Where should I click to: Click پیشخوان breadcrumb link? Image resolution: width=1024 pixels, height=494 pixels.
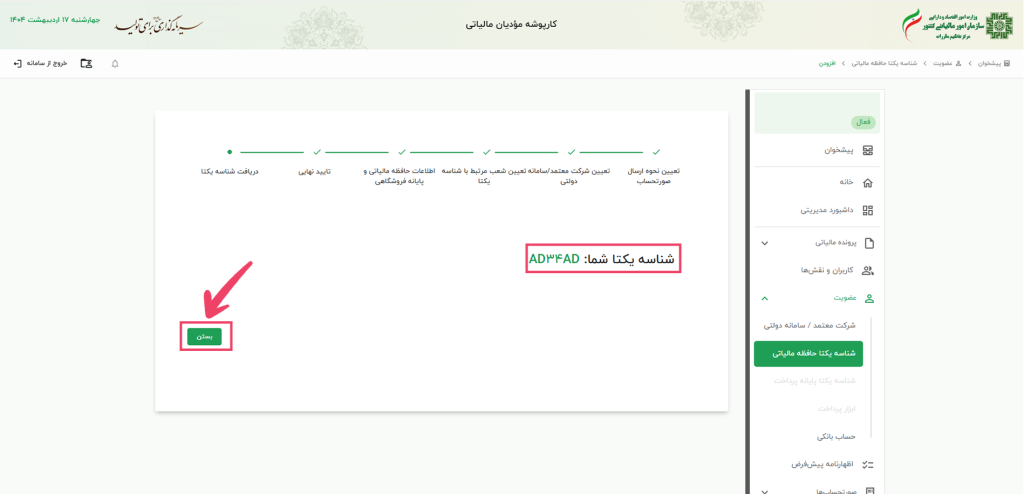pos(987,64)
